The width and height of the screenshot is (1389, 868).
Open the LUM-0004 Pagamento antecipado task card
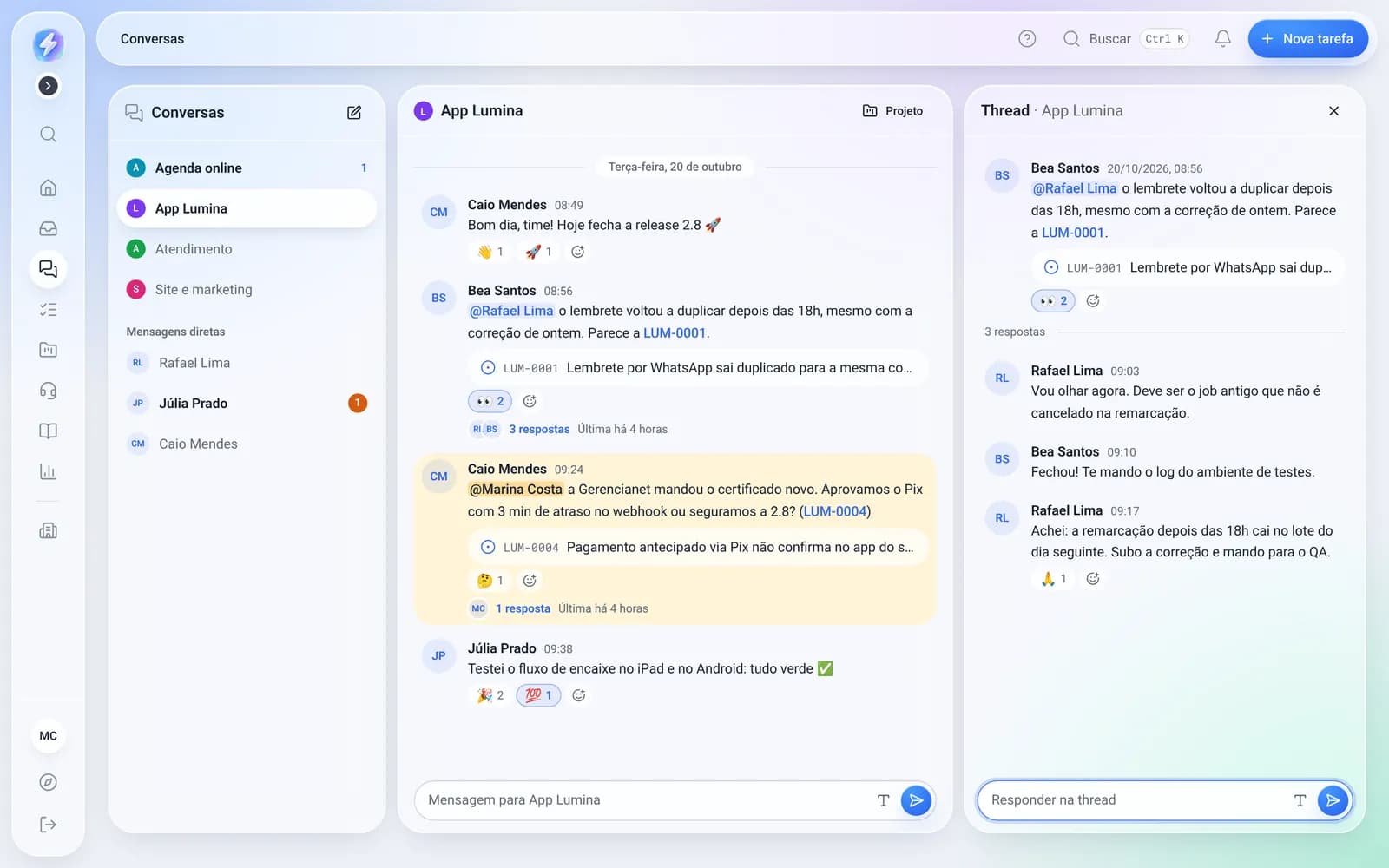[x=698, y=547]
